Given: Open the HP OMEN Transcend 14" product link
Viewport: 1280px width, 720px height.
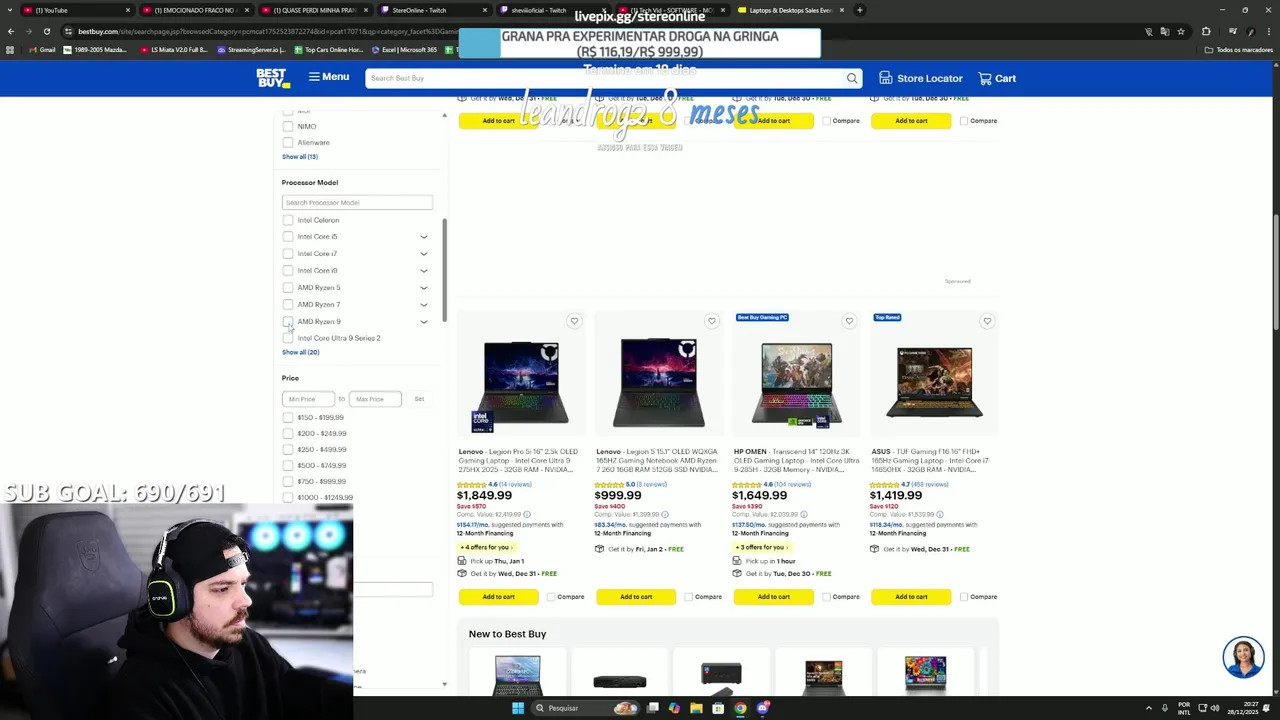Looking at the screenshot, I should coord(796,460).
